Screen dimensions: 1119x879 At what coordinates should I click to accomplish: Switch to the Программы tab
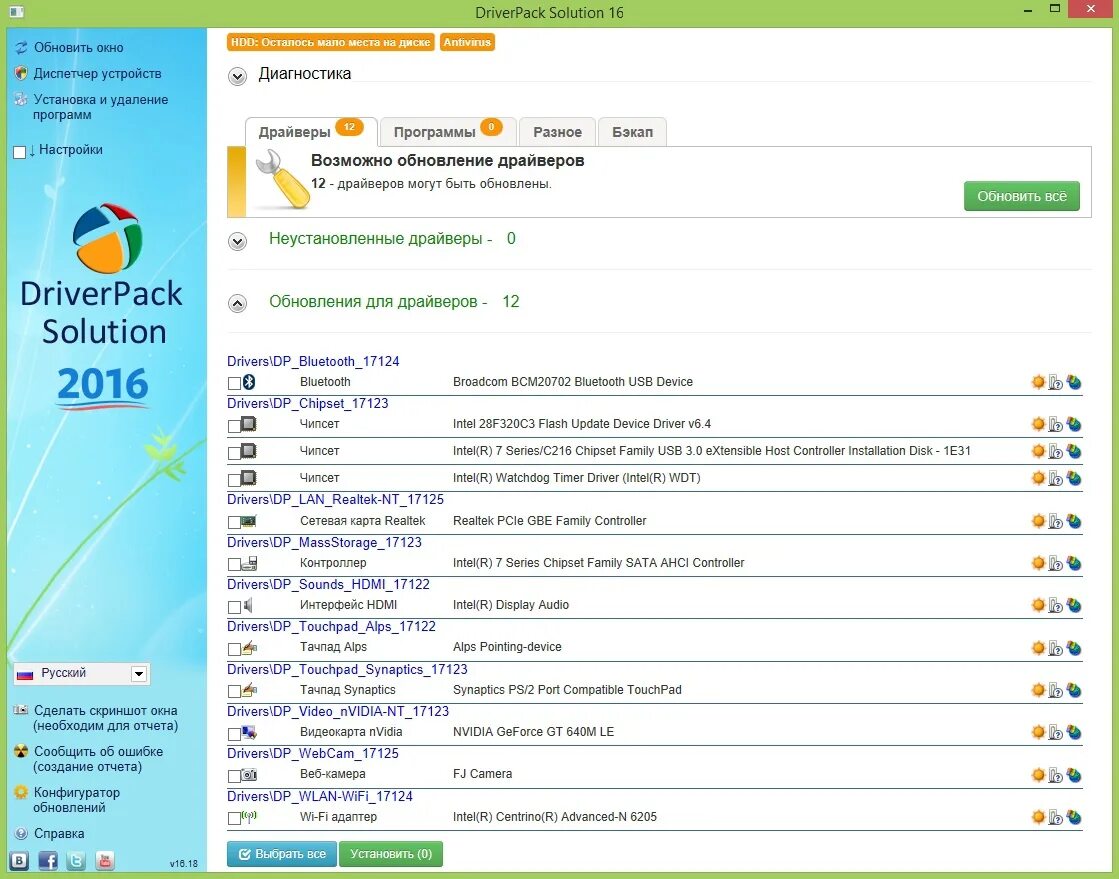447,132
